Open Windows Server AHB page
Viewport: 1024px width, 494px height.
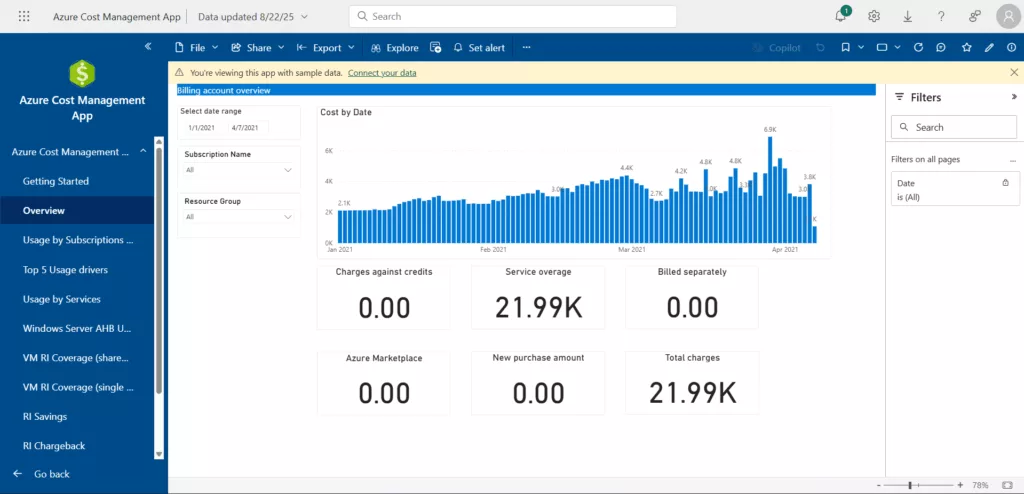click(x=77, y=328)
